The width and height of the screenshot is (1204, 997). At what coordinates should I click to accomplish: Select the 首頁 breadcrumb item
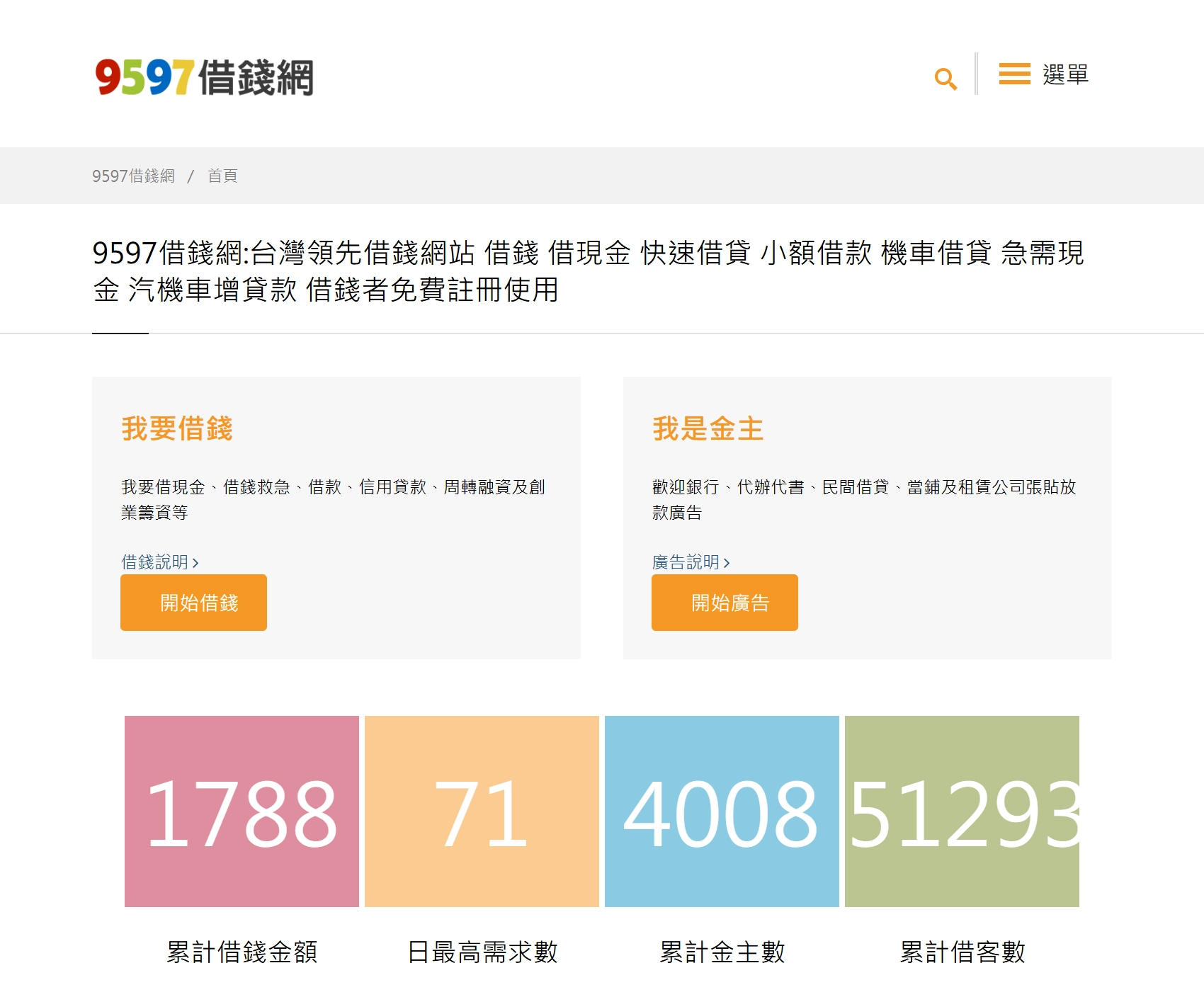click(222, 176)
